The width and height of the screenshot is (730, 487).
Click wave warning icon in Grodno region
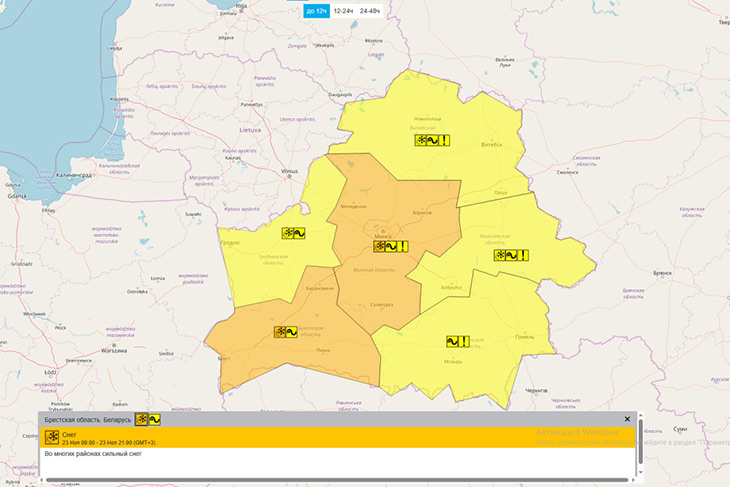click(x=299, y=233)
